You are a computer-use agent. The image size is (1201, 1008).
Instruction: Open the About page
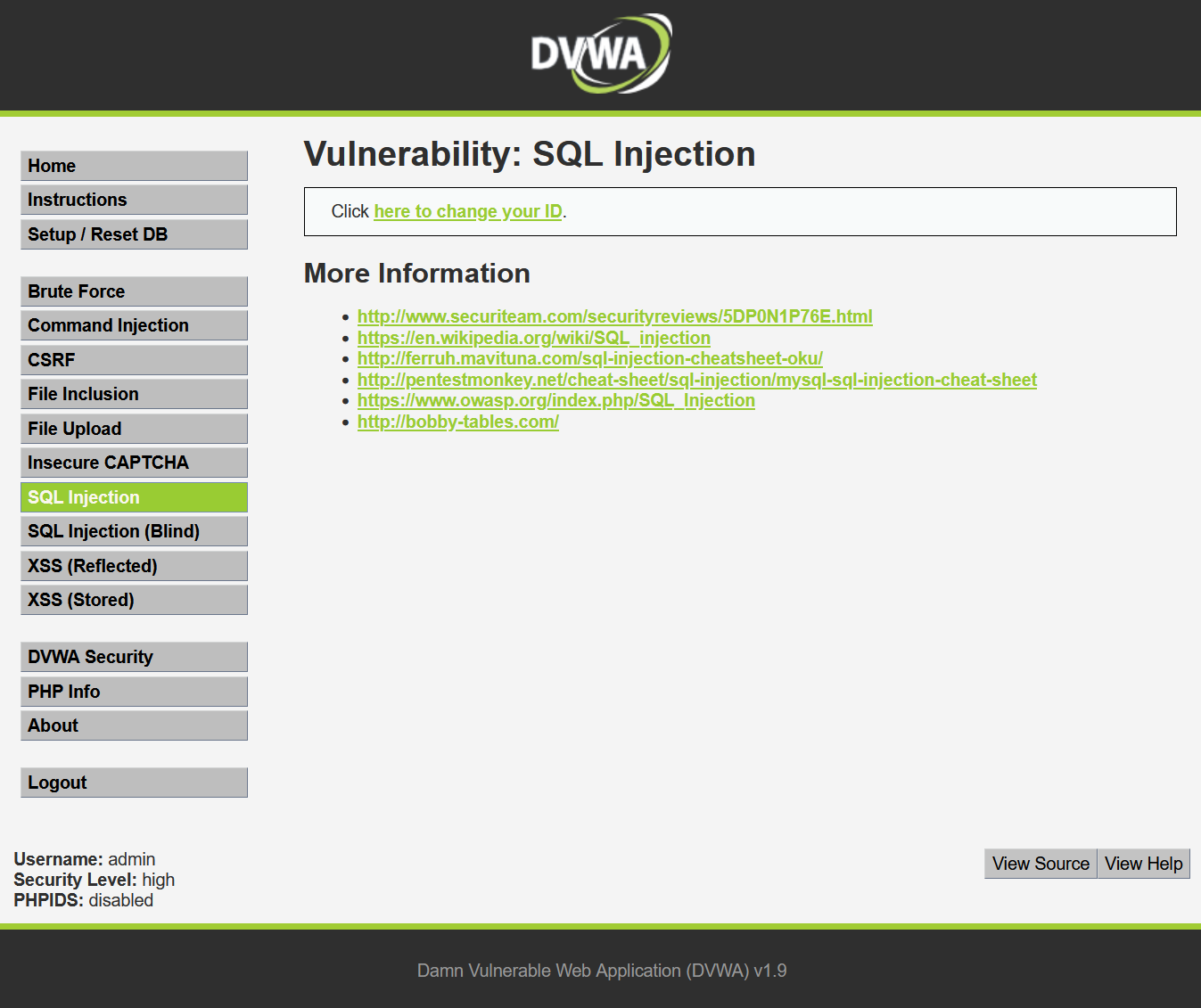pyautogui.click(x=133, y=725)
